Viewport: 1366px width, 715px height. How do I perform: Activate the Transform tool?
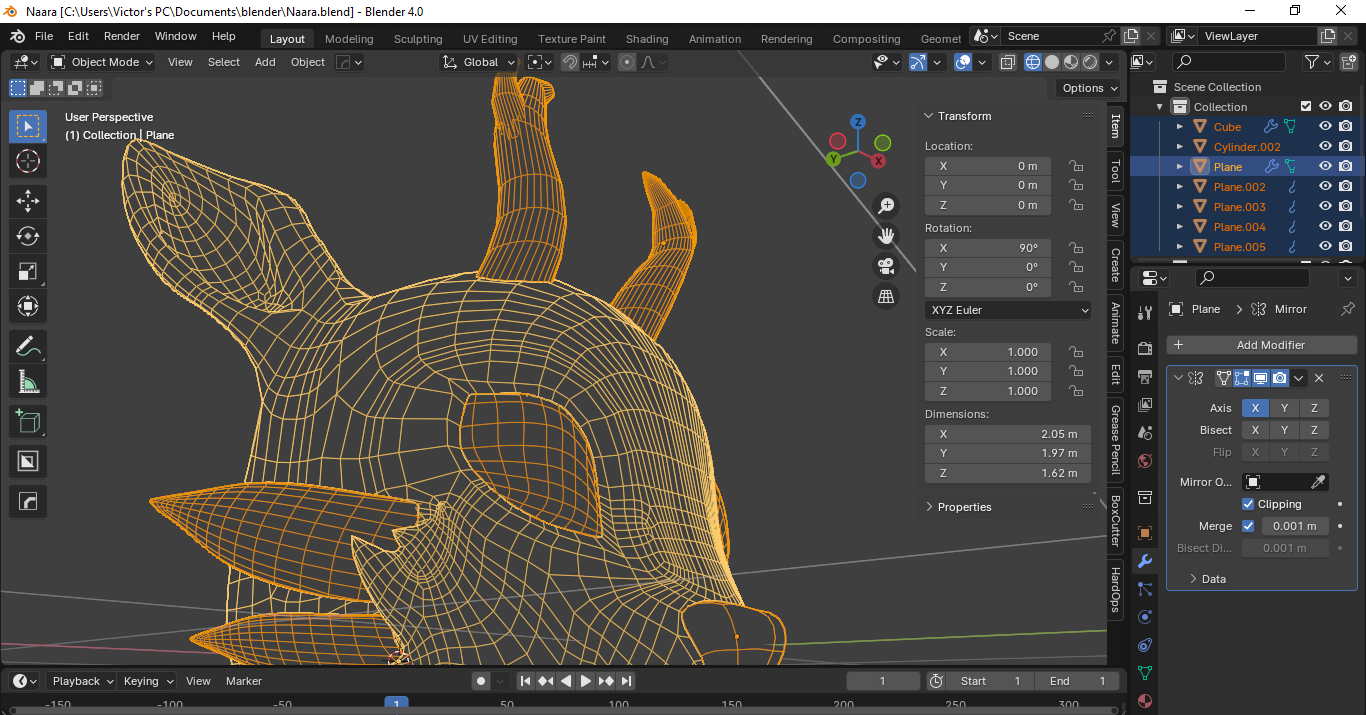click(28, 307)
